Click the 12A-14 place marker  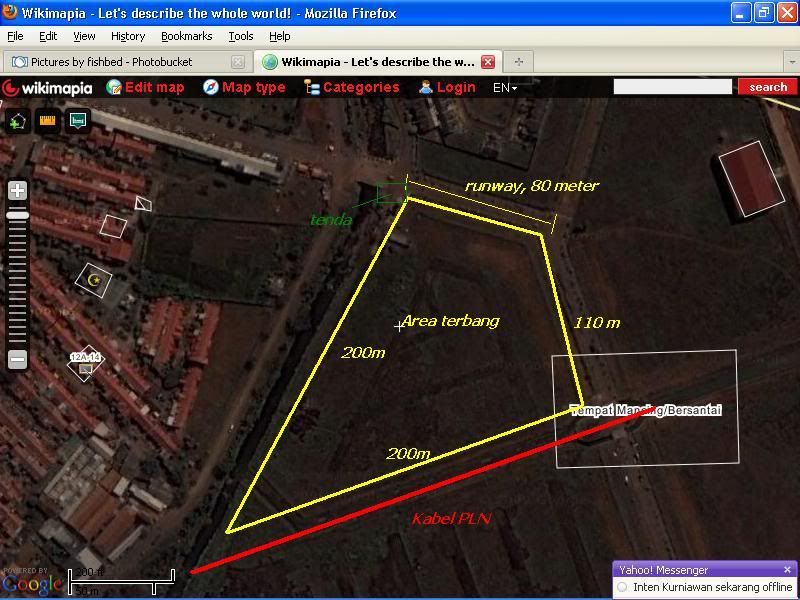85,363
